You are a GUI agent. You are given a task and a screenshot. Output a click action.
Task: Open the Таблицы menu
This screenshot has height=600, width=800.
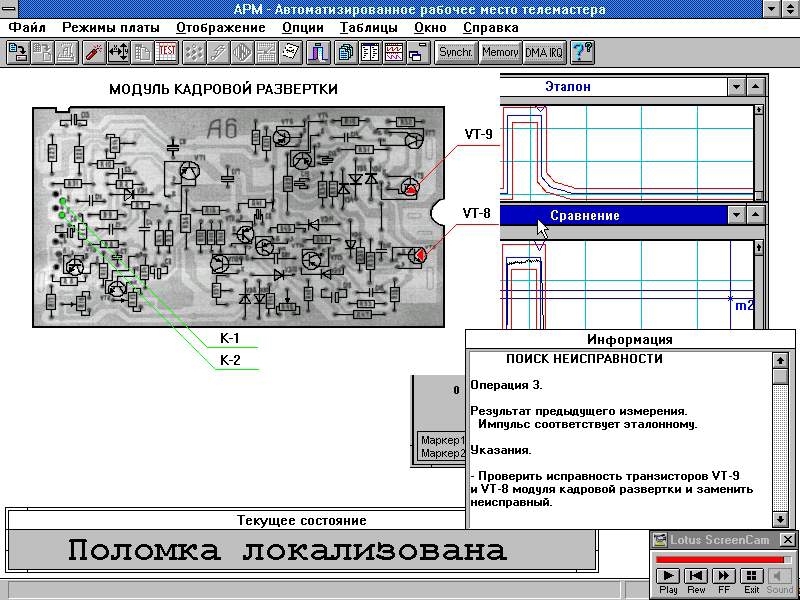[369, 28]
